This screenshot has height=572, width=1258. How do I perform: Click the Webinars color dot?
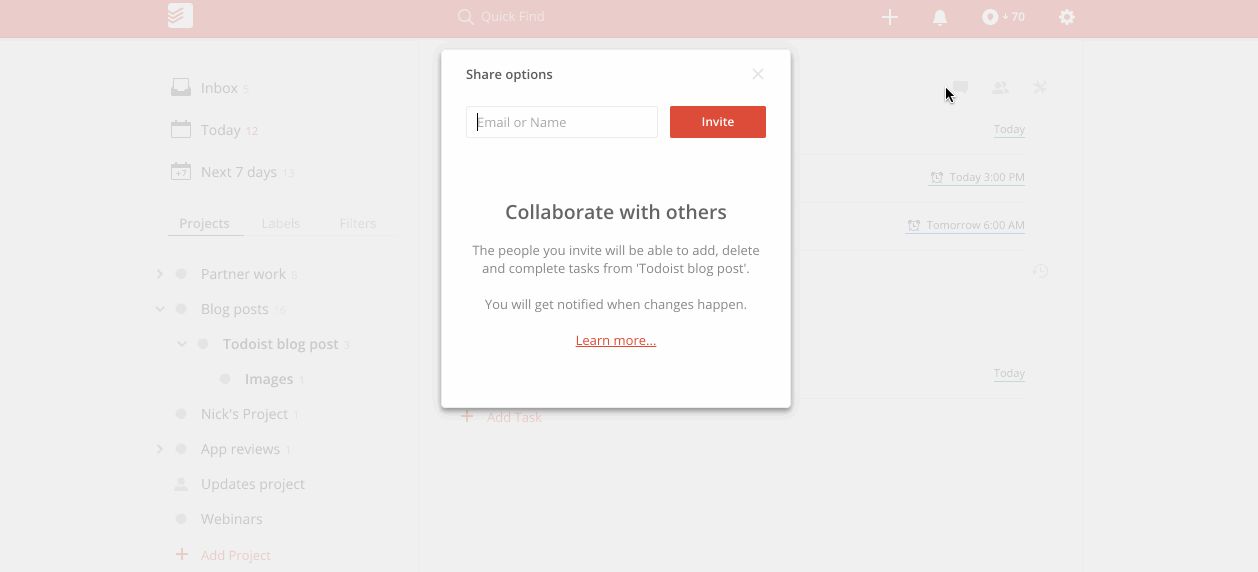(x=181, y=519)
